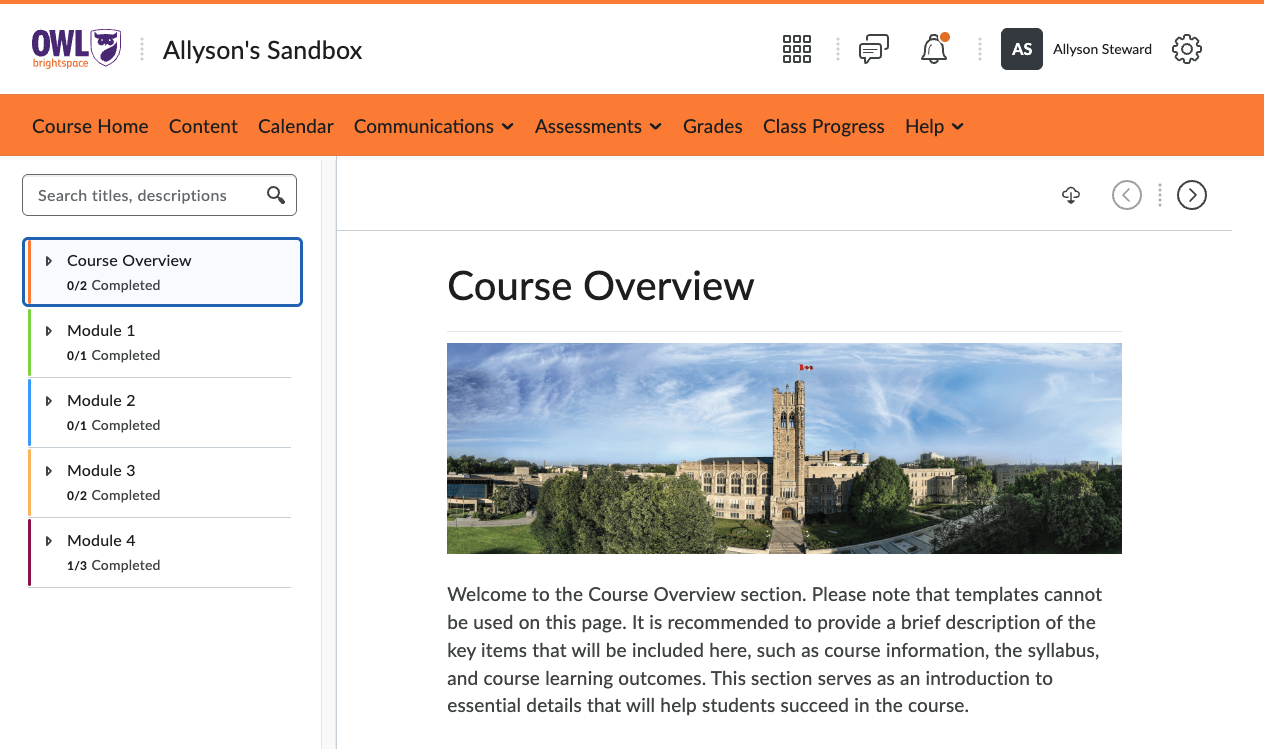
Task: Navigate to Course Home
Action: click(90, 126)
